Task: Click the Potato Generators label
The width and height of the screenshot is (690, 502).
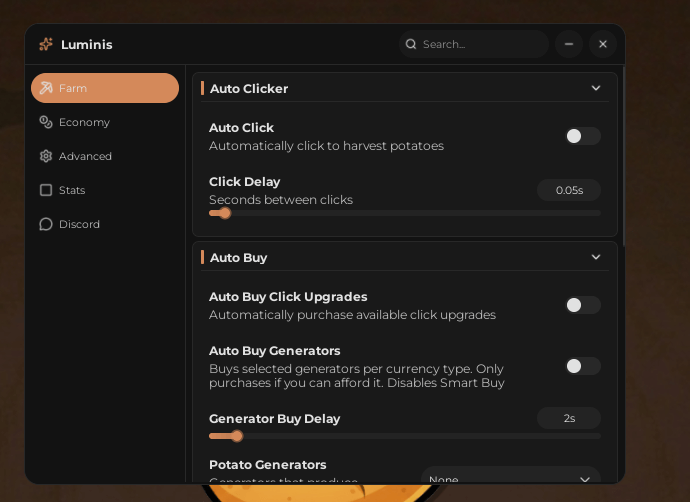Action: 268,465
